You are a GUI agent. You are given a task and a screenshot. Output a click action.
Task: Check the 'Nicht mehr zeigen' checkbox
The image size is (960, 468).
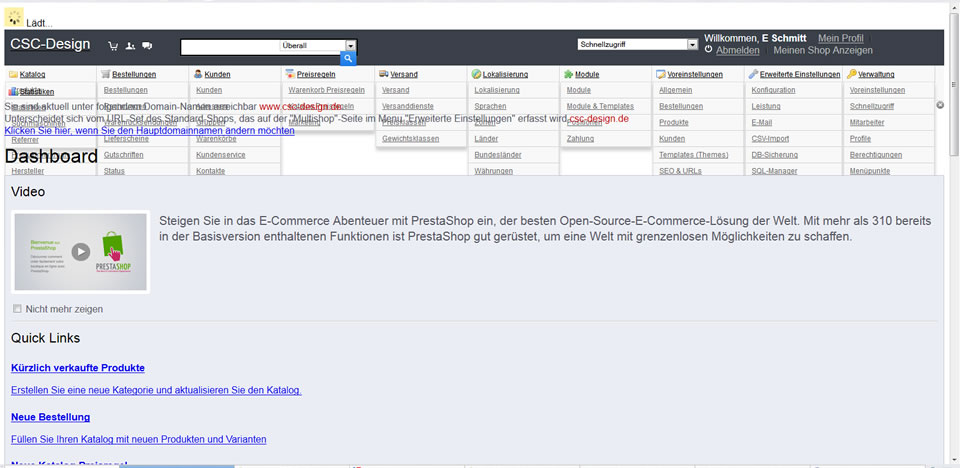17,309
